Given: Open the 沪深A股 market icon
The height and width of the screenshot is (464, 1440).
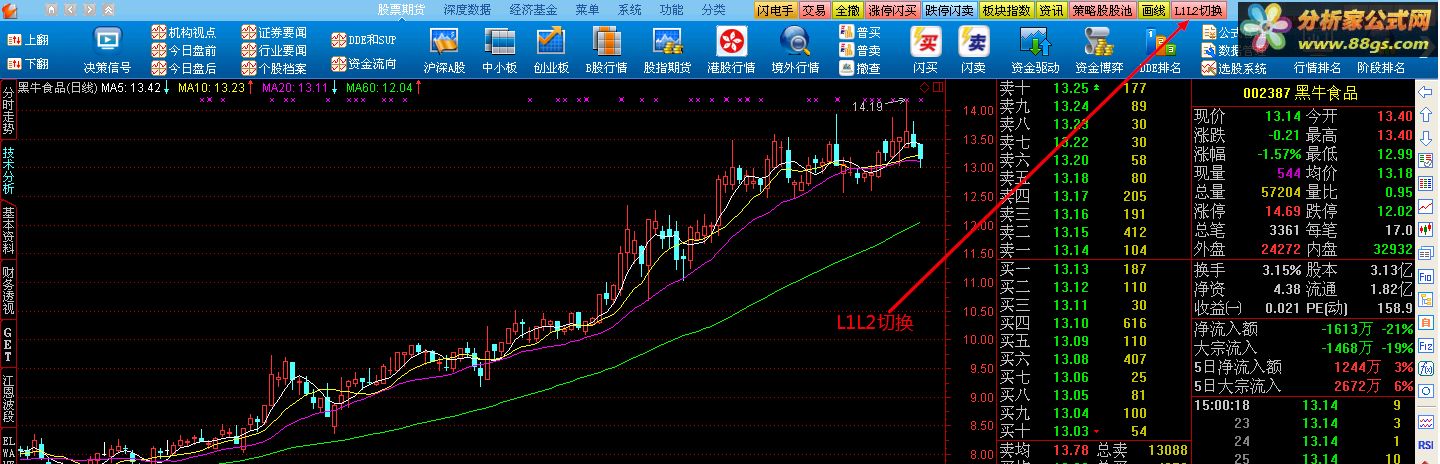Looking at the screenshot, I should click(444, 40).
